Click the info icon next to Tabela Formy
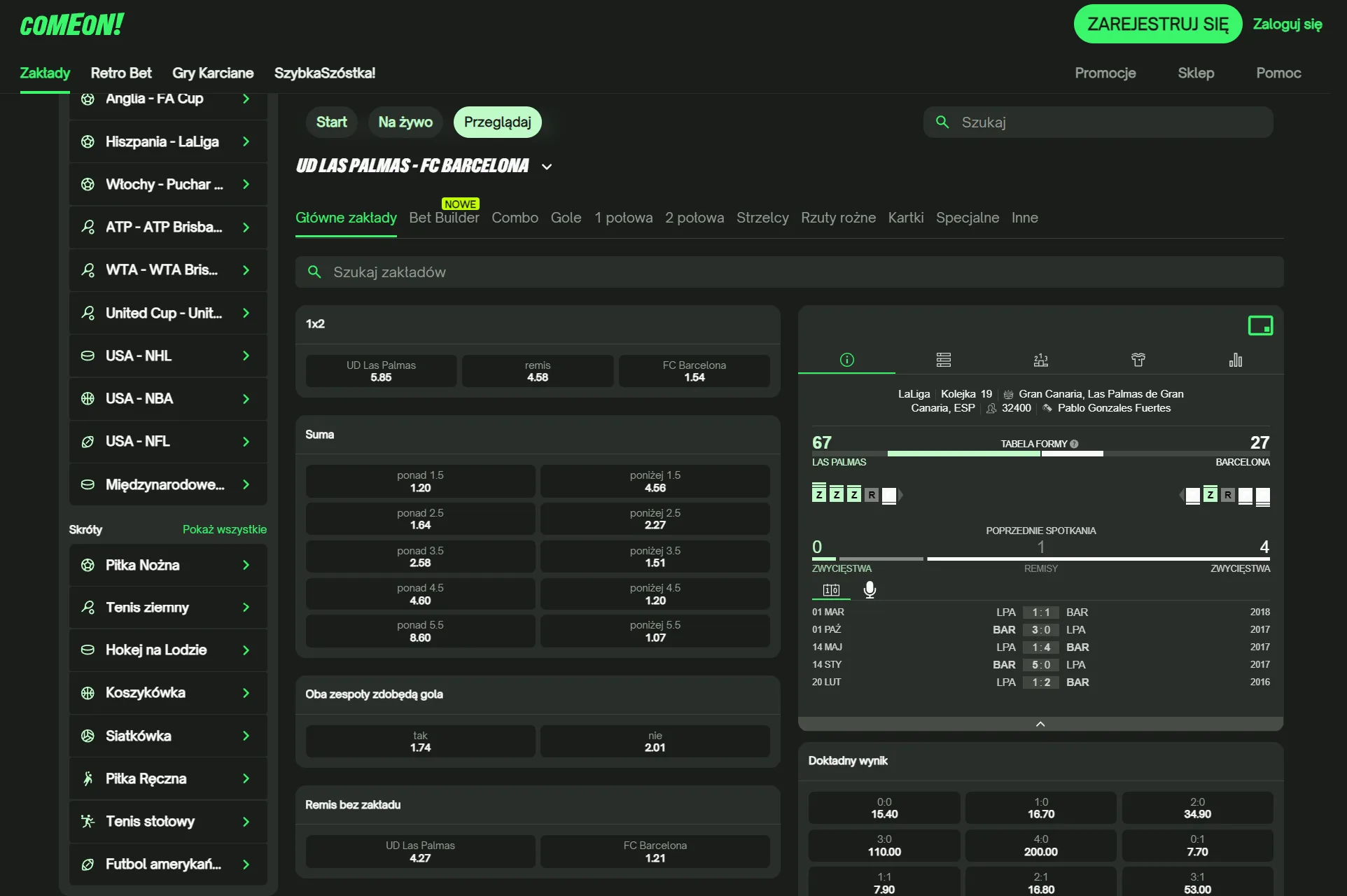 pos(1074,444)
